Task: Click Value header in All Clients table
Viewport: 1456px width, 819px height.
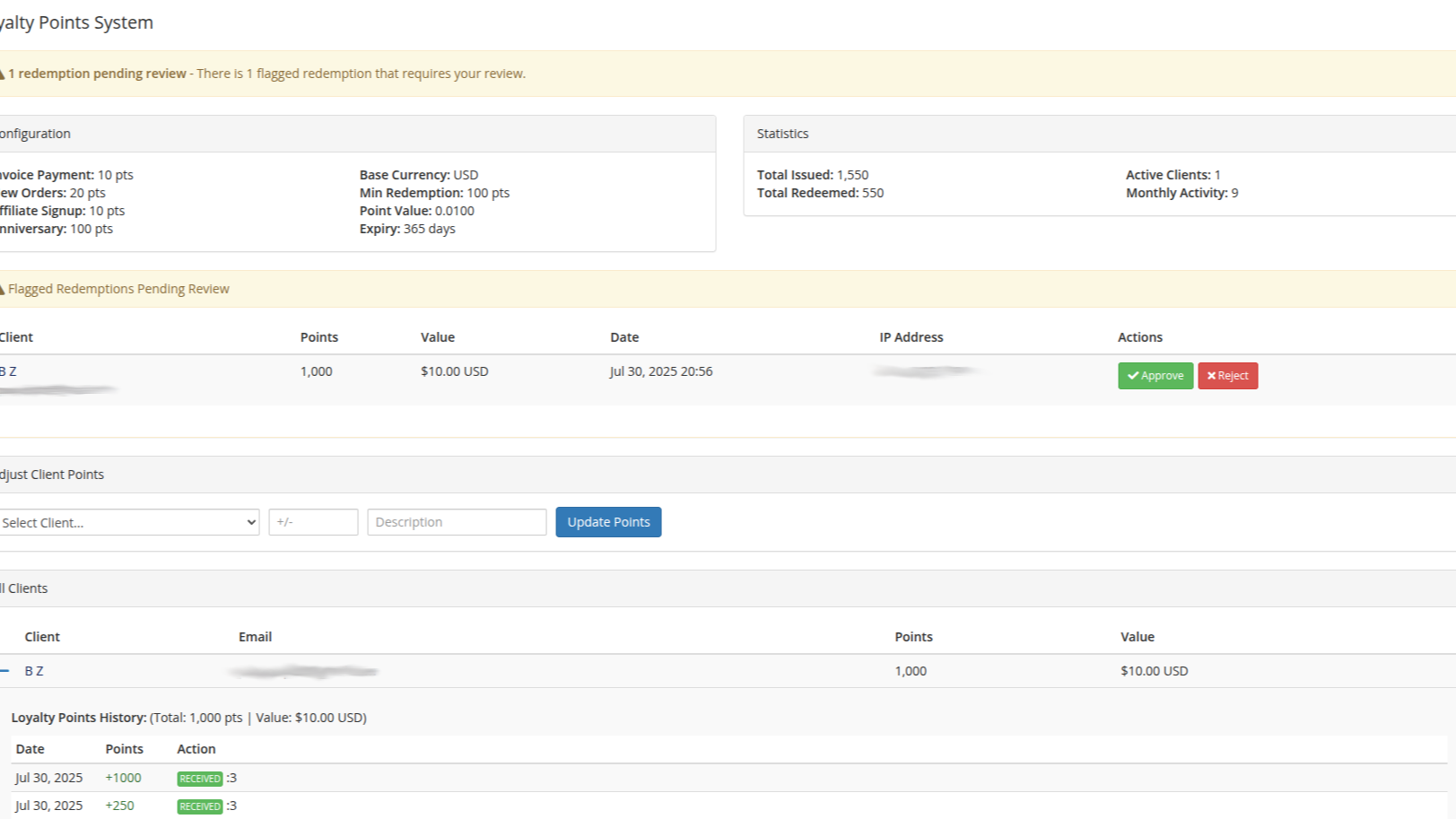Action: [1137, 637]
